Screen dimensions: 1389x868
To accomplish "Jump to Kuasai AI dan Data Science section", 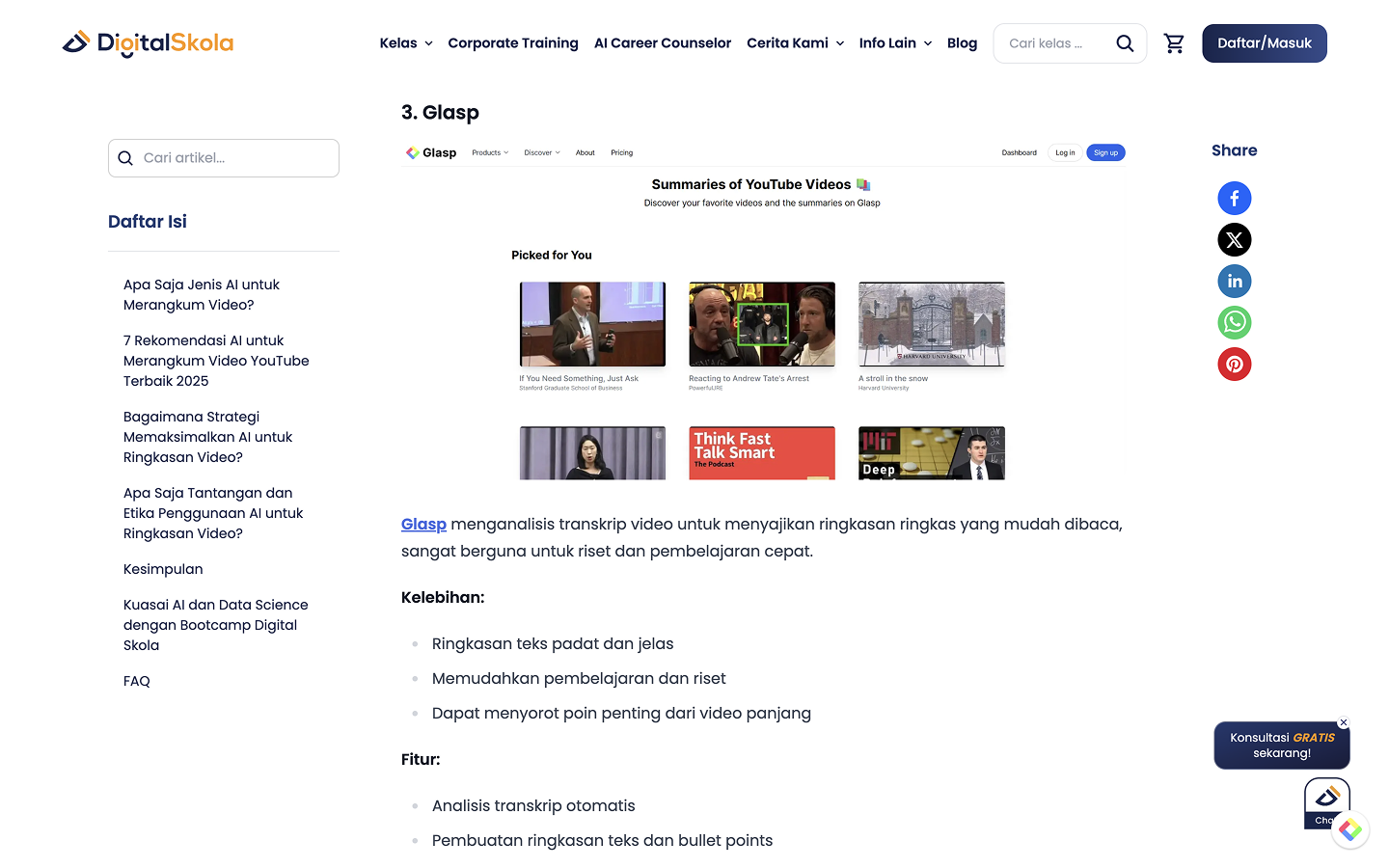I will (216, 625).
